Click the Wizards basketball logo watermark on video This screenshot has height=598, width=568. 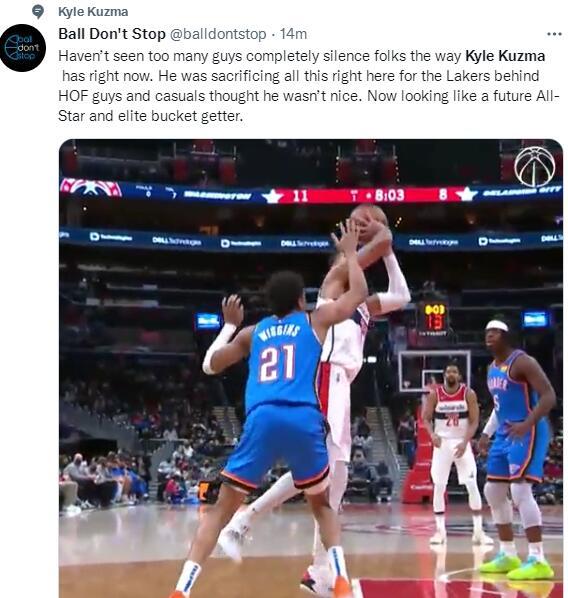534,166
